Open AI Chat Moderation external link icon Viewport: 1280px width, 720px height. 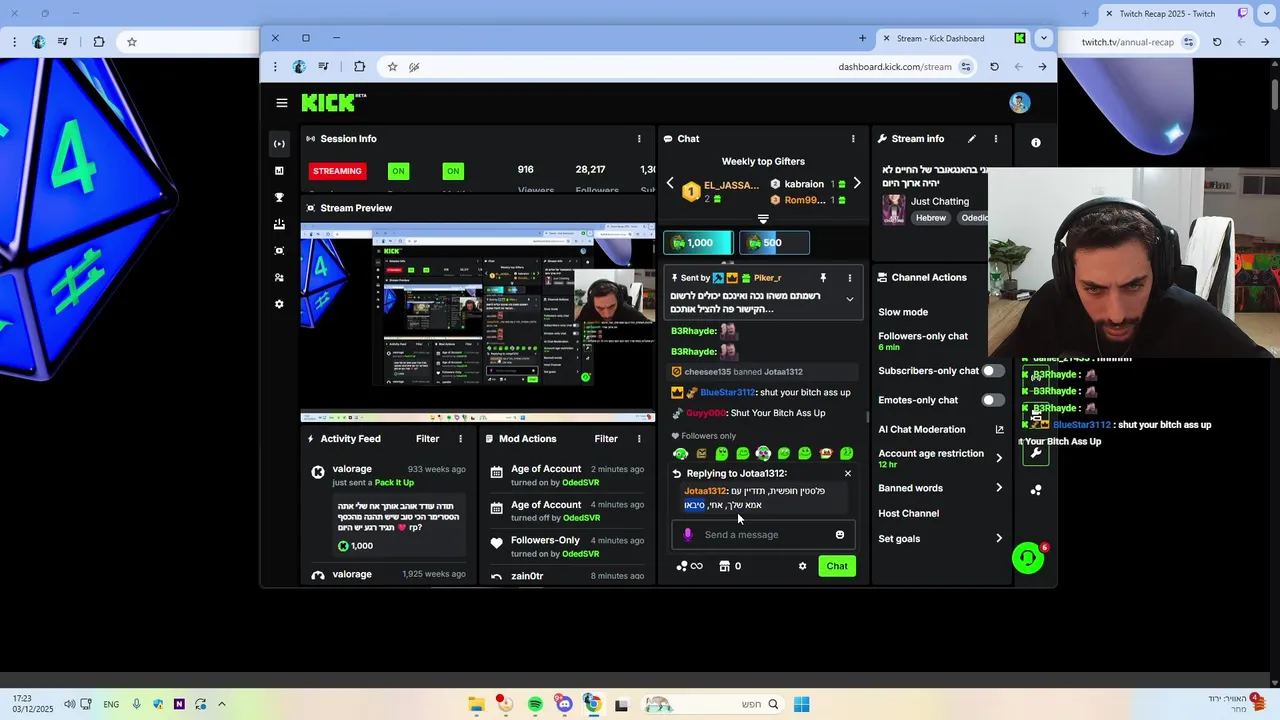pyautogui.click(x=999, y=430)
